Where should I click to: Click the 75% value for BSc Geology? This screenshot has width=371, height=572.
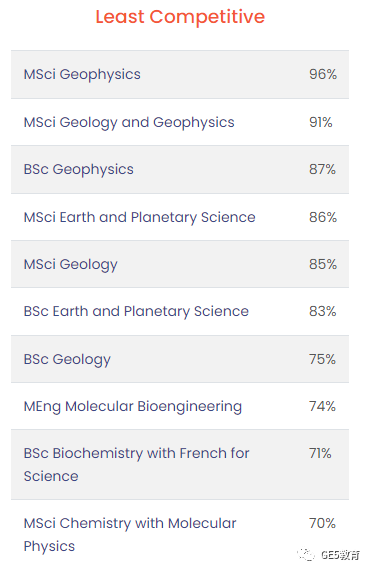point(322,359)
